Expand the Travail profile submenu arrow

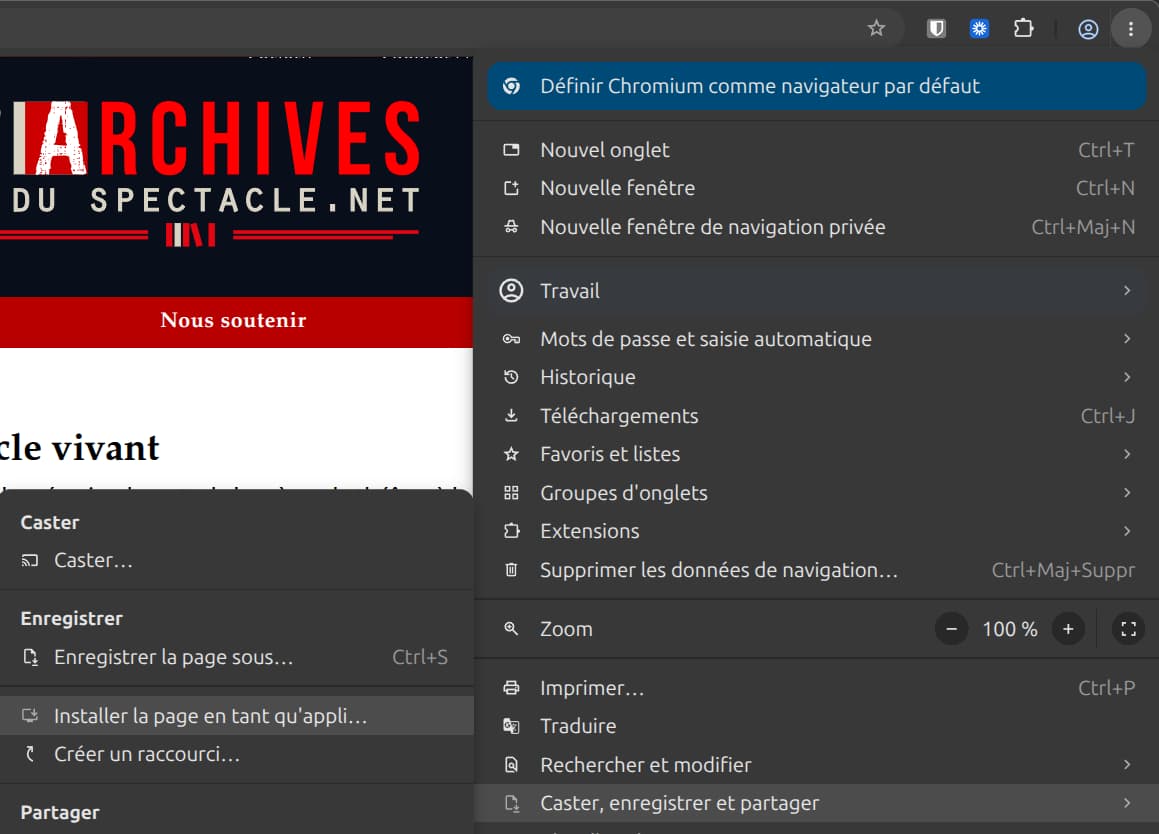click(1126, 291)
